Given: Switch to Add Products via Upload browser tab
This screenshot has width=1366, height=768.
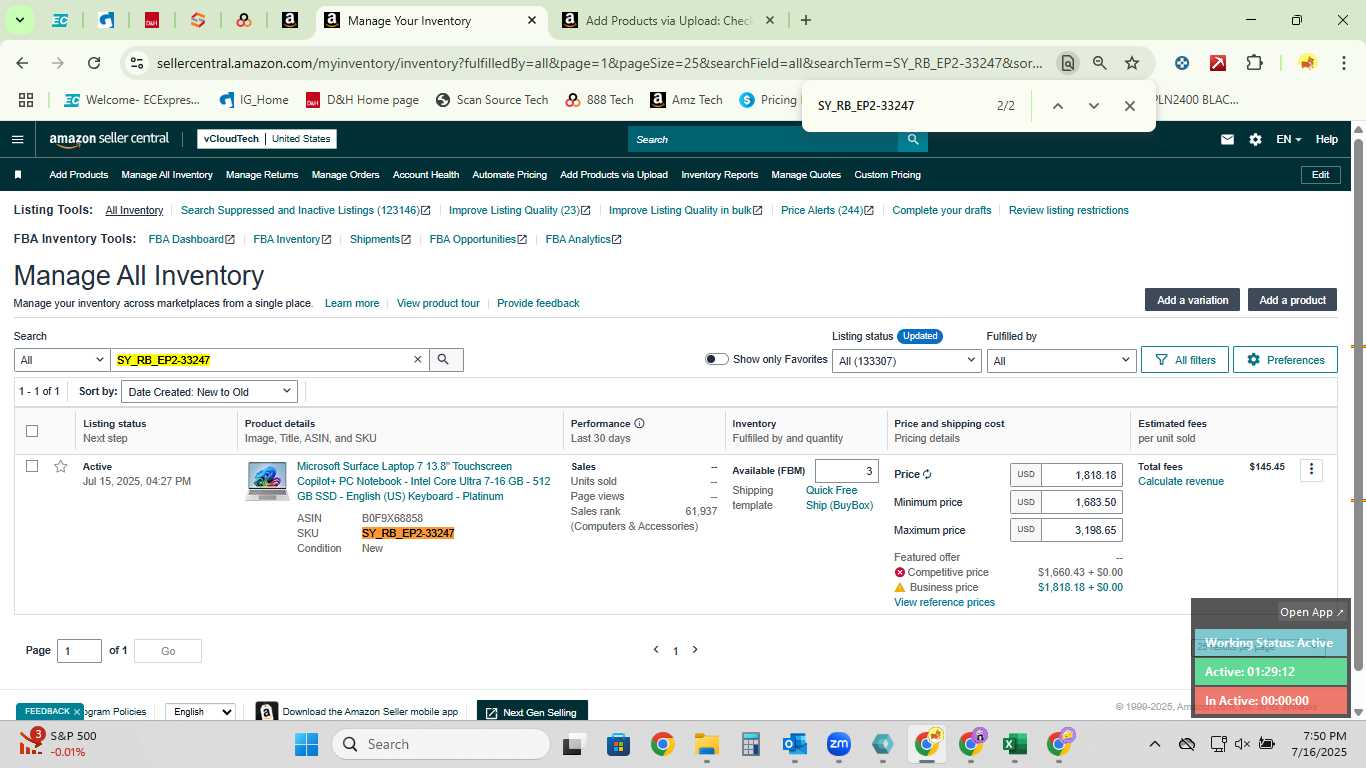Looking at the screenshot, I should click(x=667, y=20).
